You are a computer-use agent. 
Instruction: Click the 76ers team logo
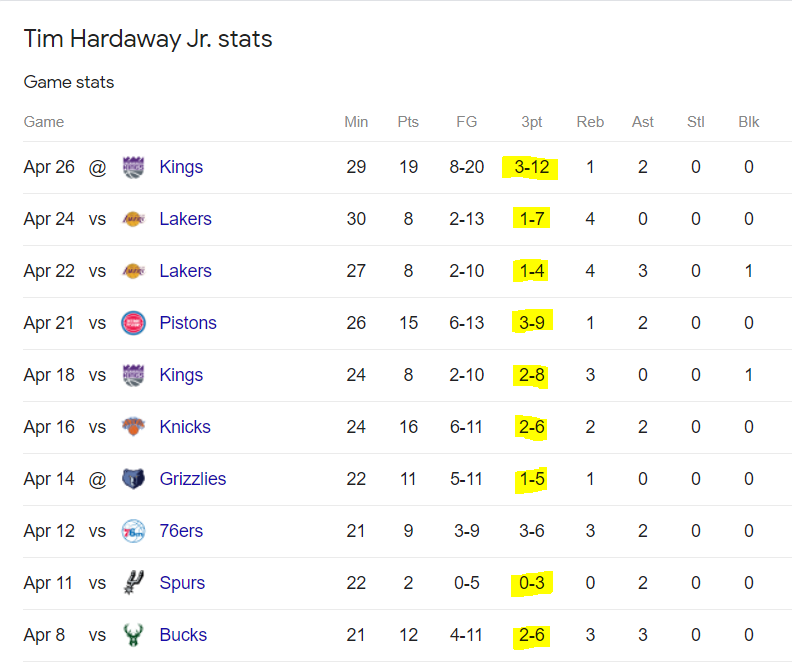(x=133, y=531)
